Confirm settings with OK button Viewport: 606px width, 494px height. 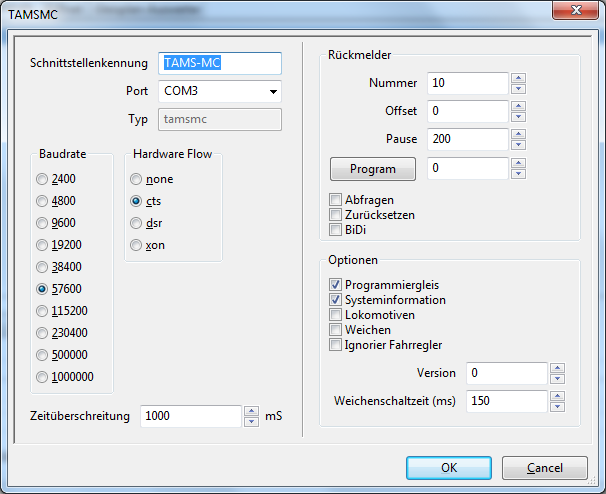coord(448,467)
